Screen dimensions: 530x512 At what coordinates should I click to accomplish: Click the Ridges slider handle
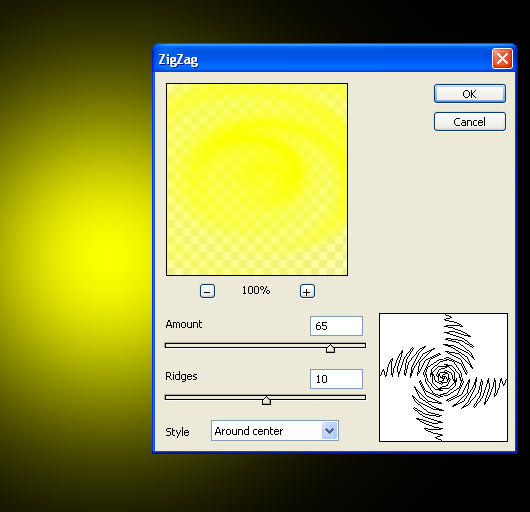266,400
